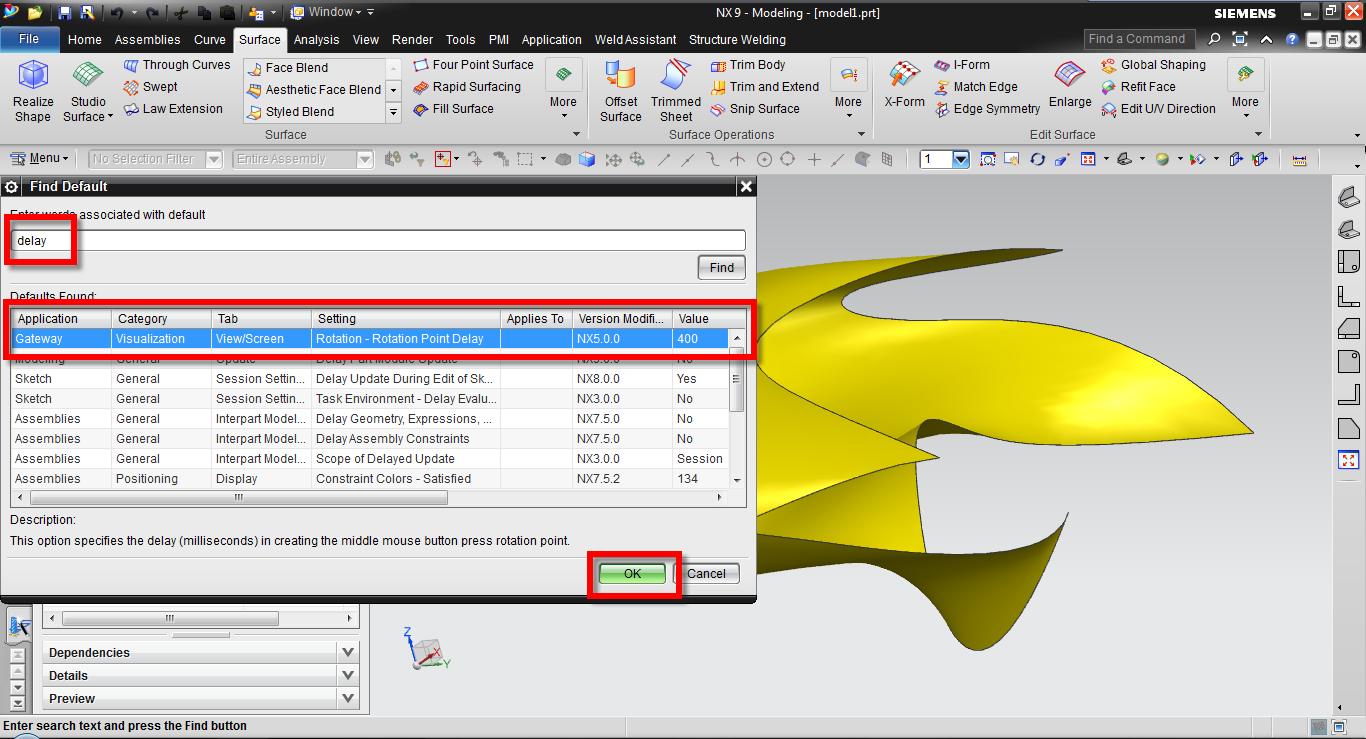Select the Swept surface tool
Image resolution: width=1366 pixels, height=739 pixels.
coord(150,87)
